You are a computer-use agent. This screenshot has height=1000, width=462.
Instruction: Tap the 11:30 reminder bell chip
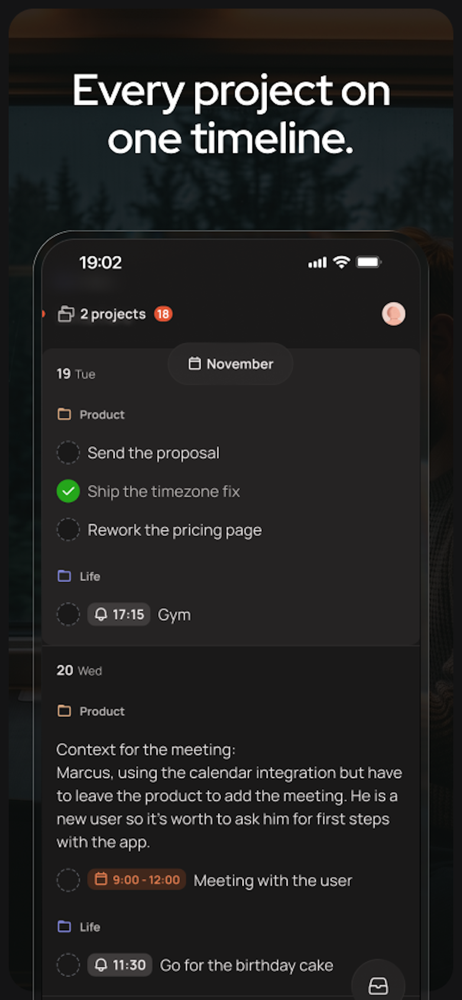[x=120, y=965]
